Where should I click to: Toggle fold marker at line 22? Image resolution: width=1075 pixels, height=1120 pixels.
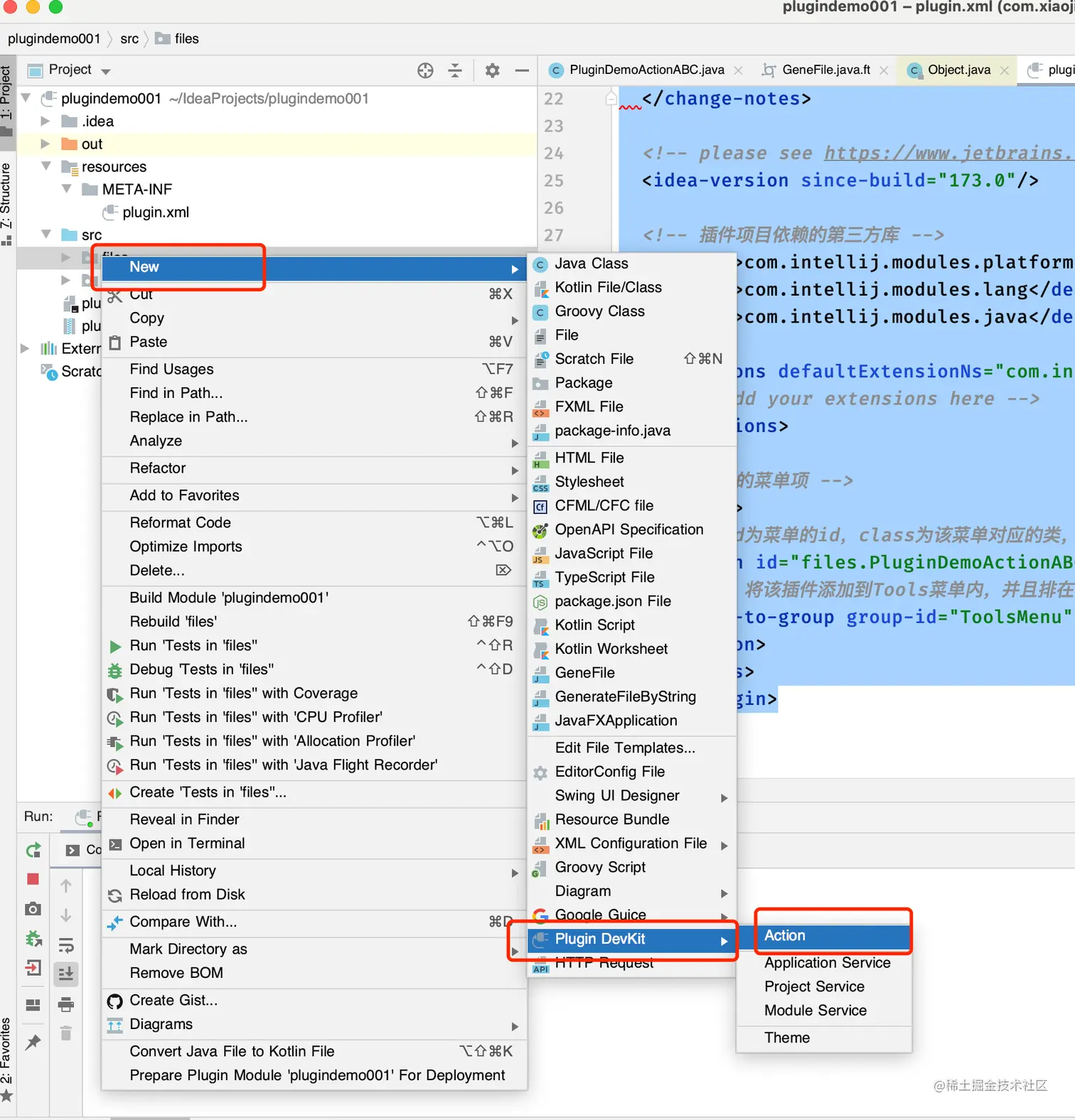(611, 98)
